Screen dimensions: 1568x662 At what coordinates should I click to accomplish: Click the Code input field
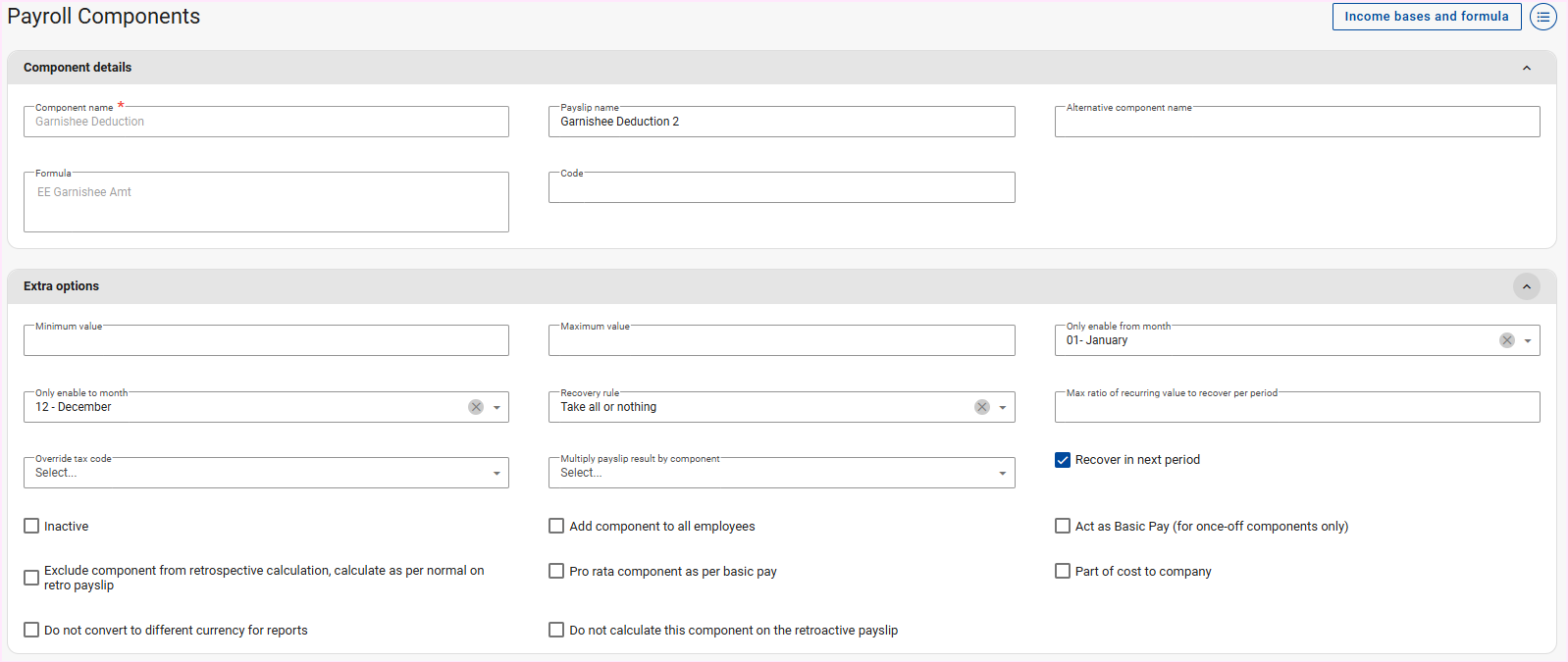tap(781, 188)
